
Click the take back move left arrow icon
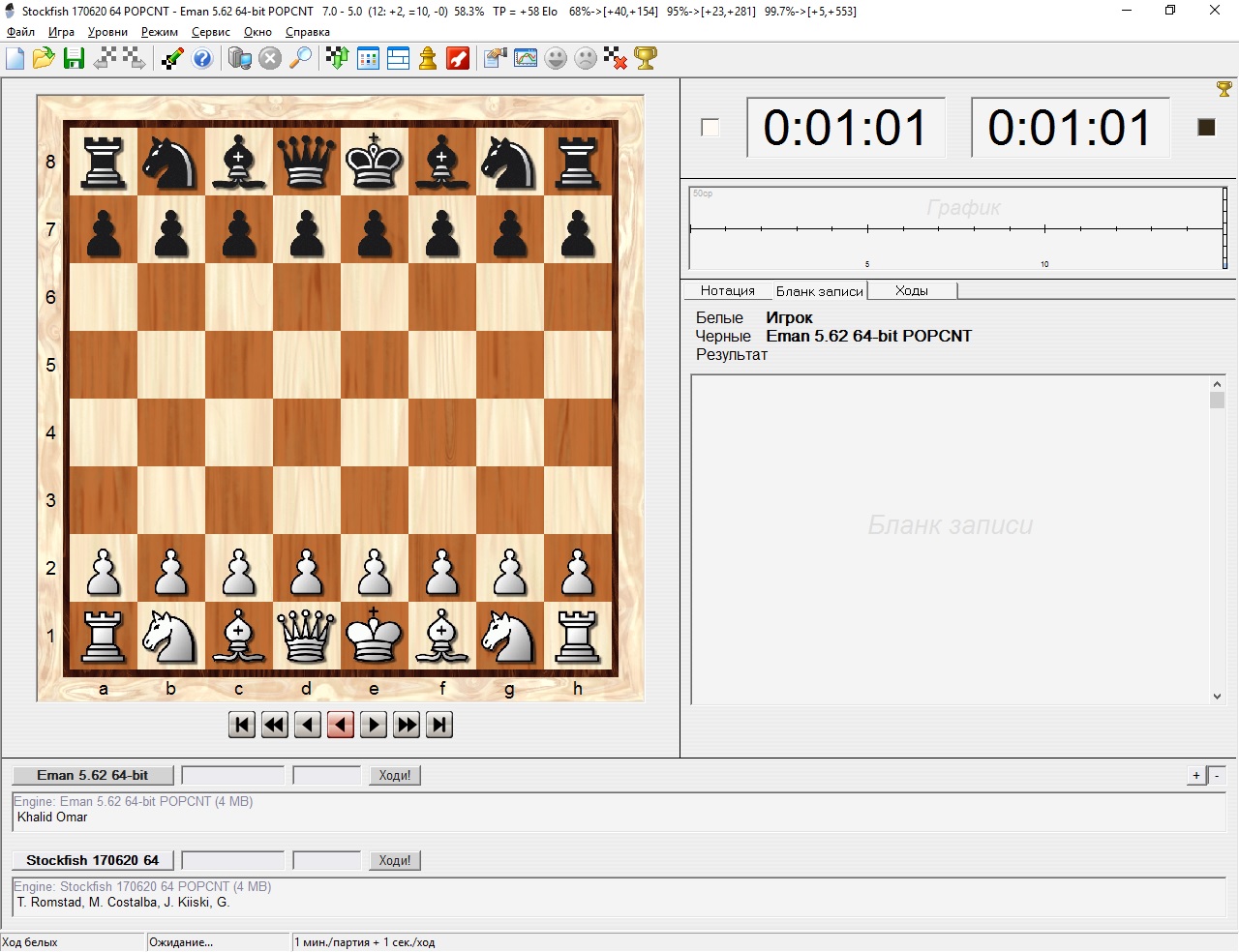tap(105, 59)
